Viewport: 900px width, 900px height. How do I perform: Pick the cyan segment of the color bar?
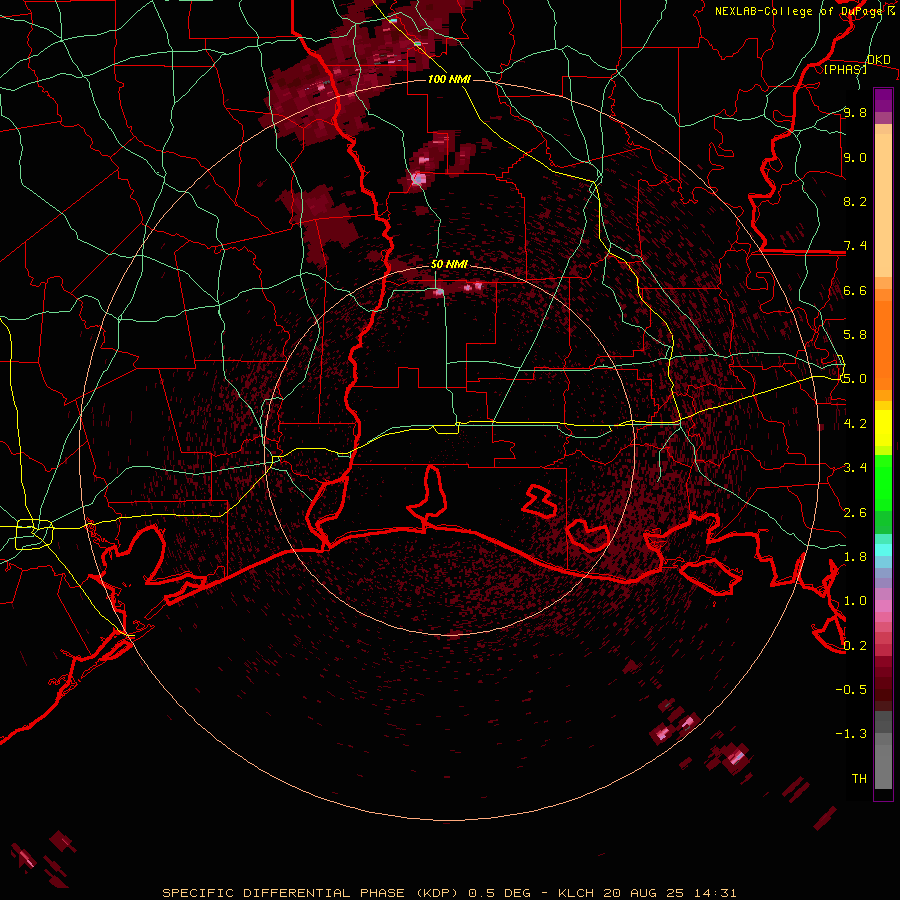pos(883,550)
